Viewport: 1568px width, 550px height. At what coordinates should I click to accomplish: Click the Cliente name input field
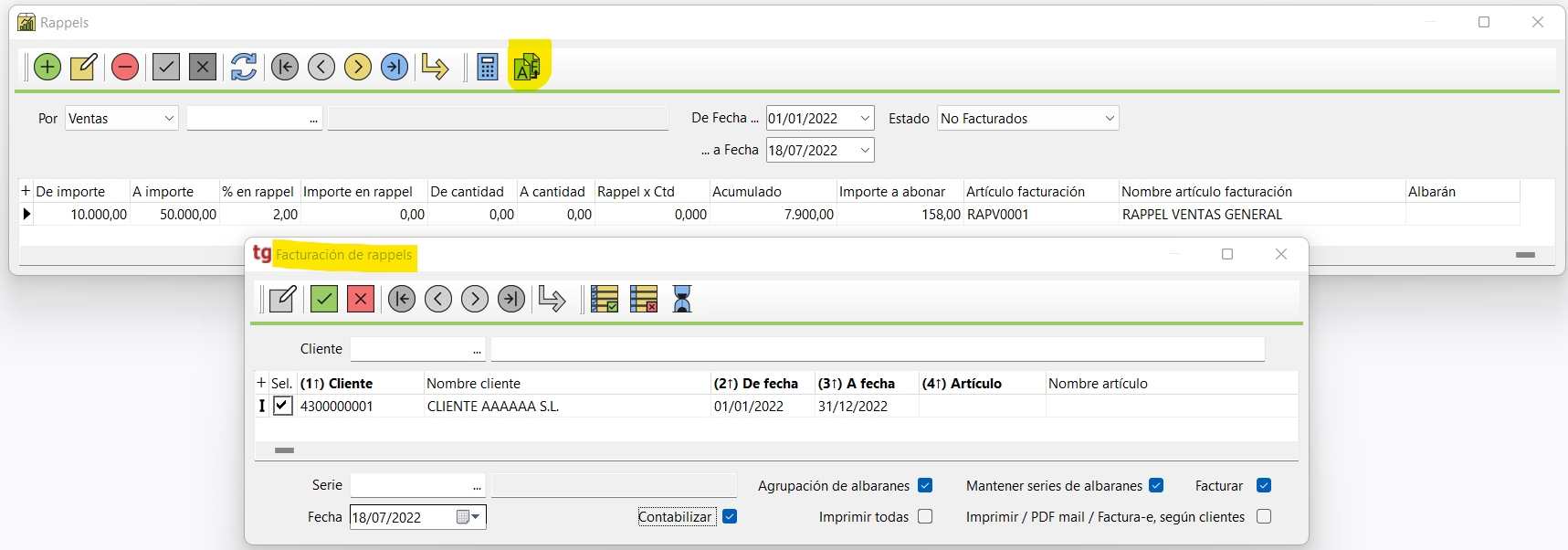[x=878, y=349]
